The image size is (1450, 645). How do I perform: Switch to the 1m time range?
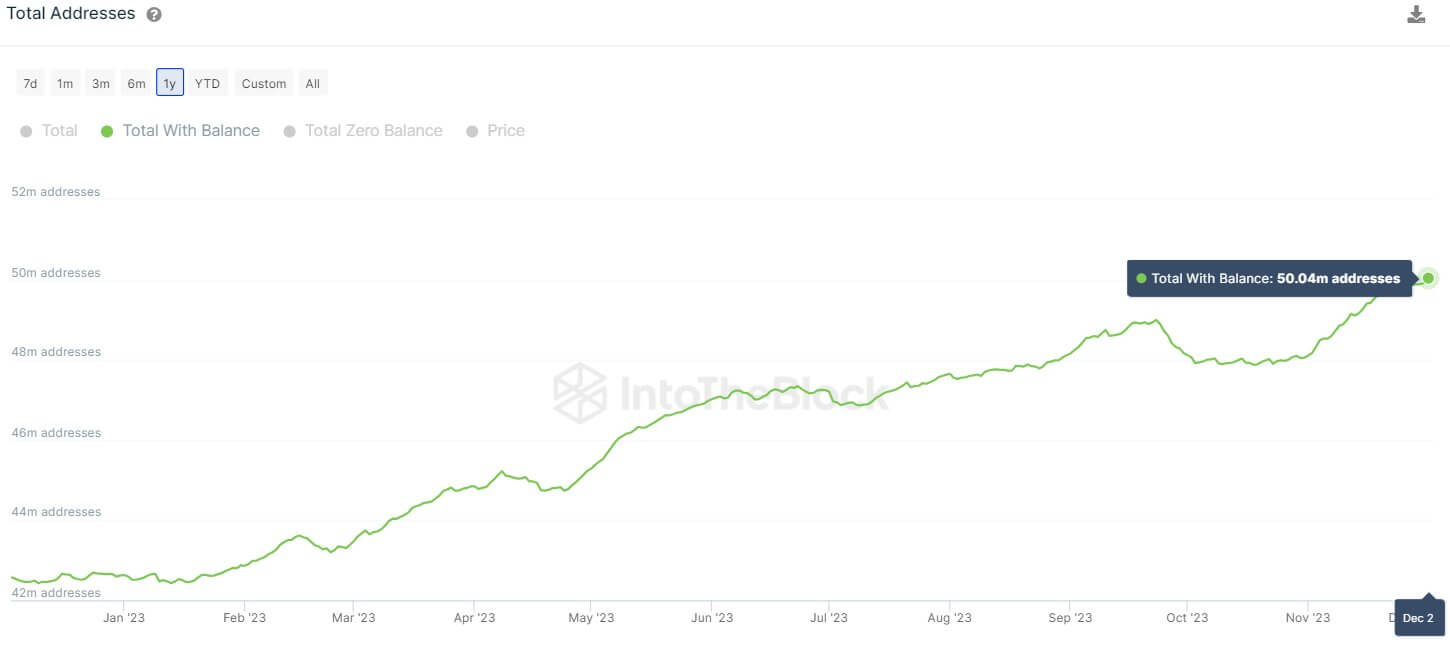click(x=65, y=83)
